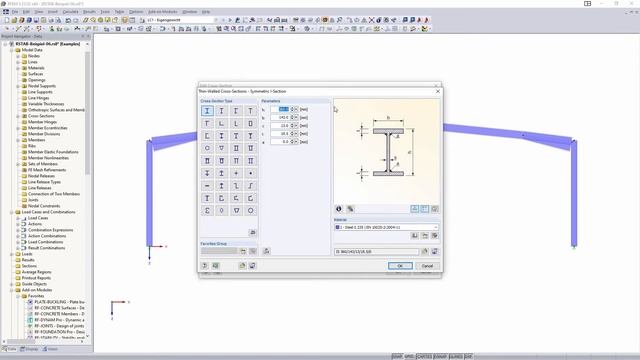The image size is (640, 360).
Task: Click the second icon at dialog bottom-left
Action: tap(216, 266)
